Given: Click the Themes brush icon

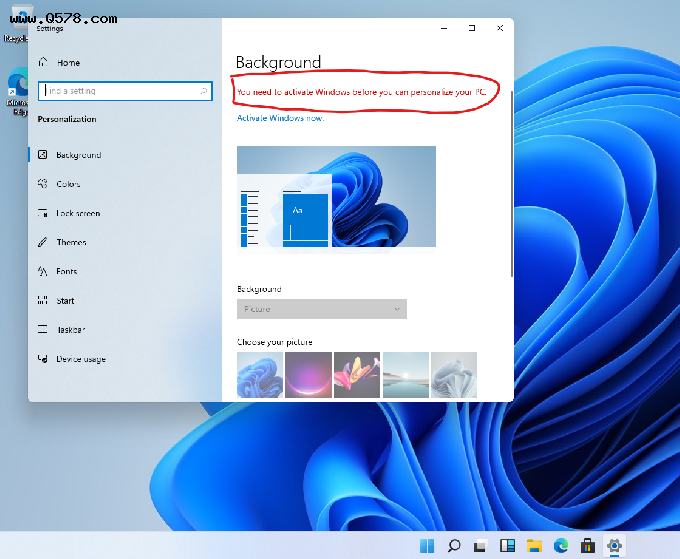Looking at the screenshot, I should click(x=42, y=242).
